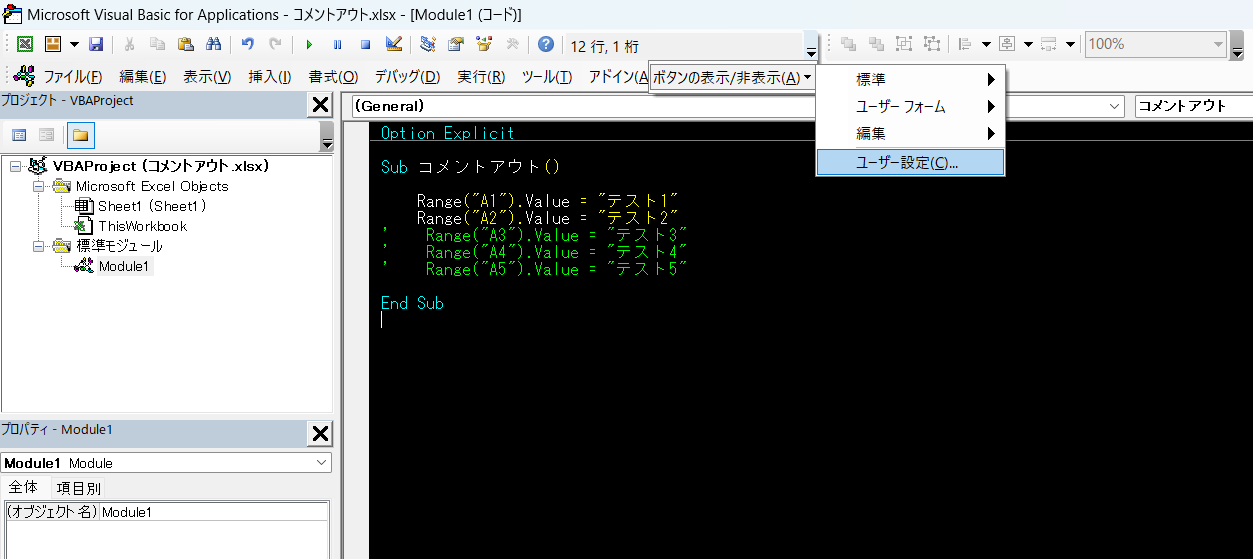The width and height of the screenshot is (1253, 559).
Task: Collapse the 標準モジュール folder
Action: click(38, 246)
